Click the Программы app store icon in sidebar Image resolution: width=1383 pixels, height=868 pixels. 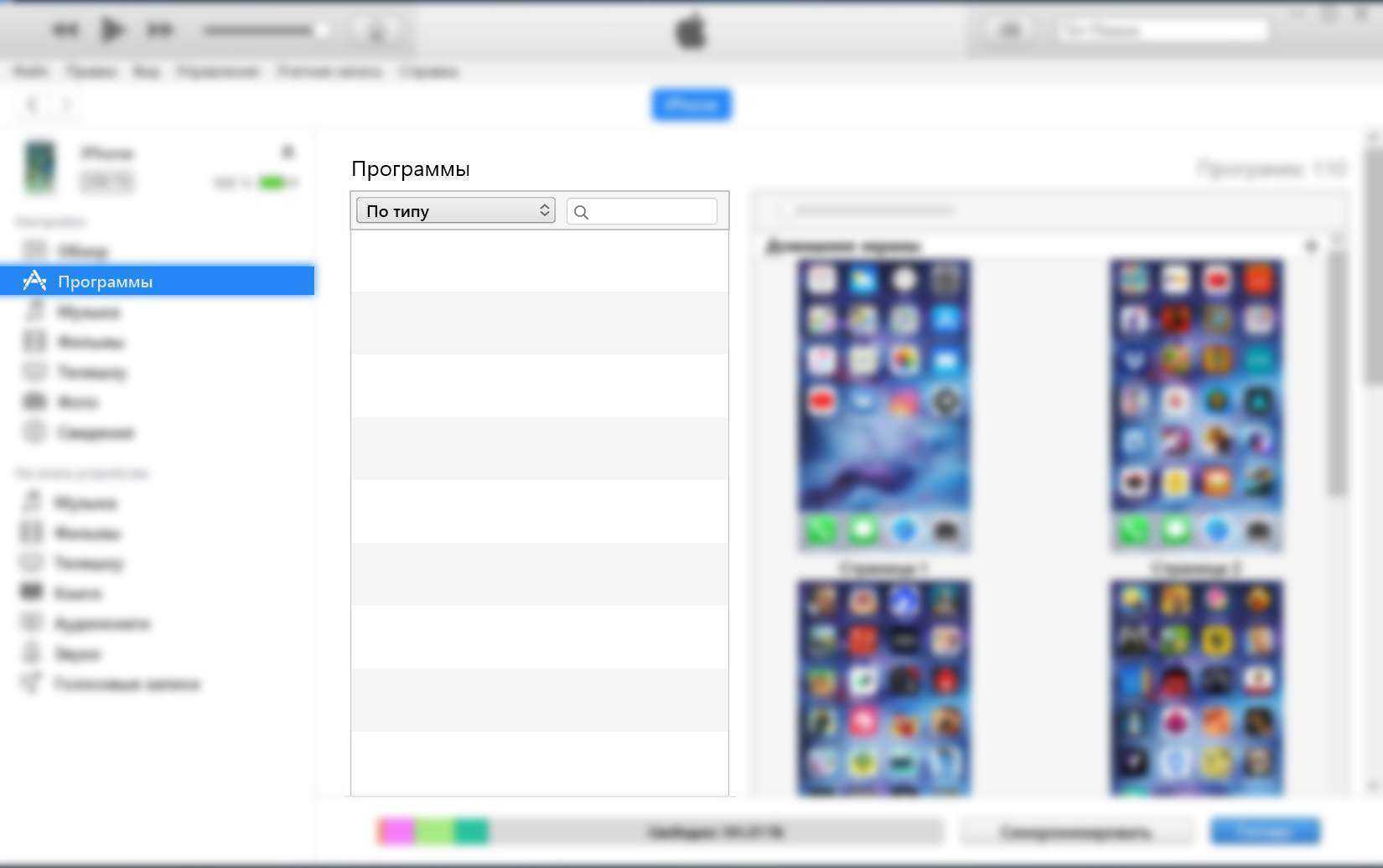[x=34, y=281]
